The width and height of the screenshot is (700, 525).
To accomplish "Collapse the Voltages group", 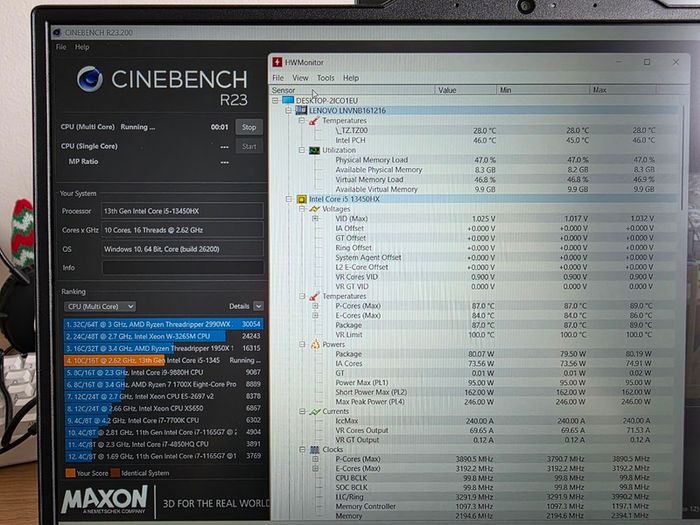I will click(x=302, y=209).
